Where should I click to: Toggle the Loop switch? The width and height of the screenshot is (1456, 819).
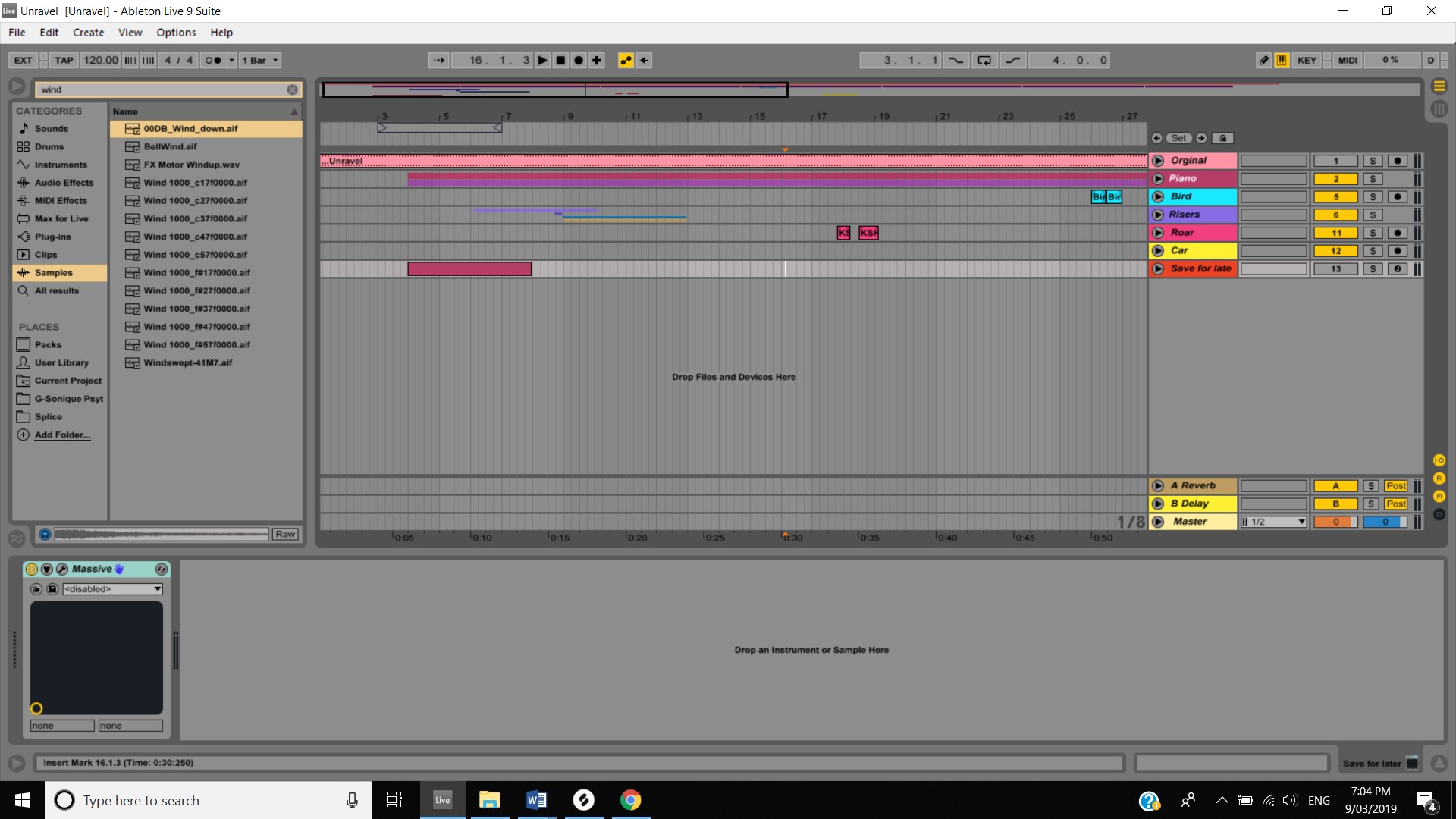[x=984, y=61]
